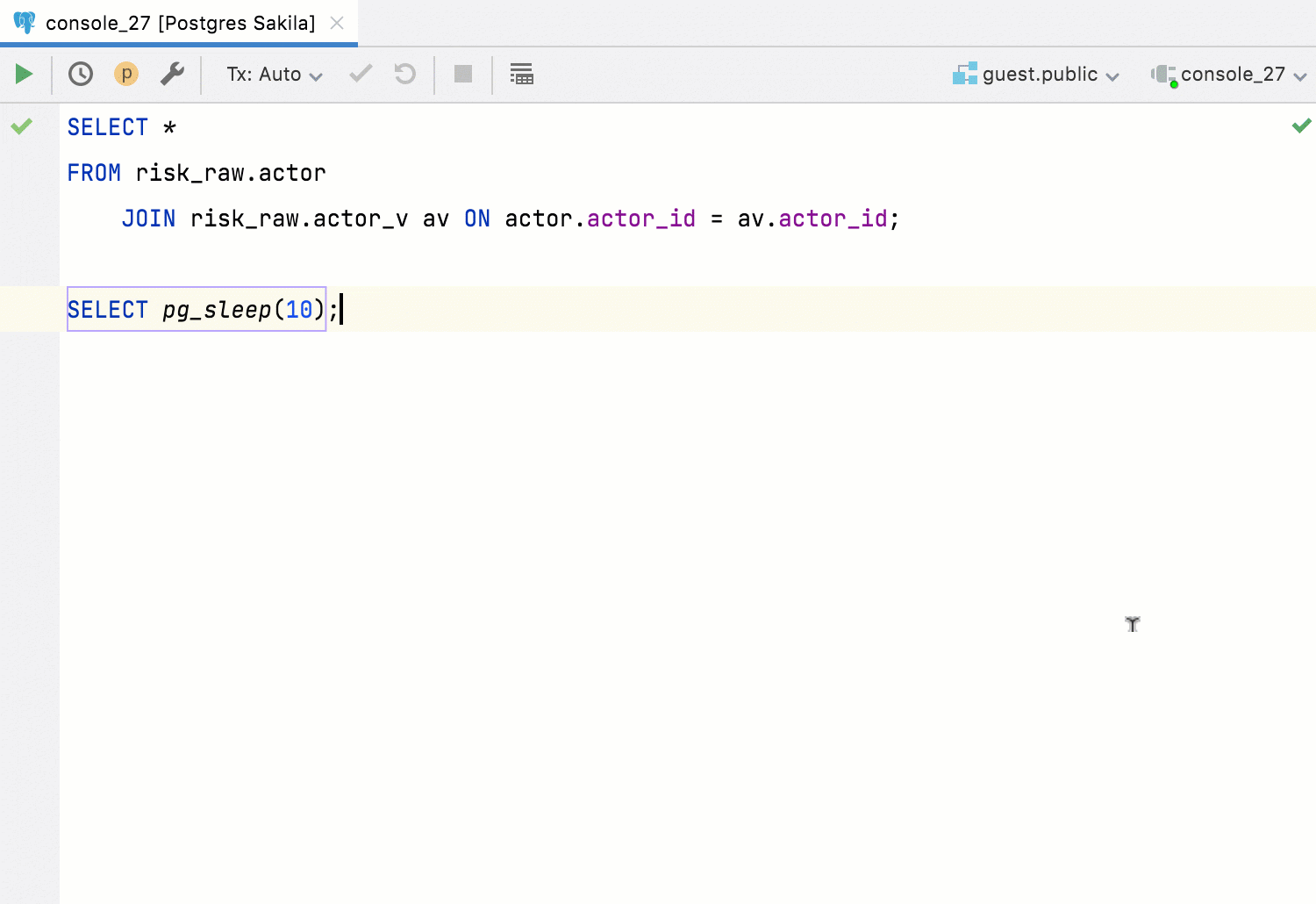The image size is (1316, 904).
Task: Open the query history clock icon
Action: click(81, 74)
